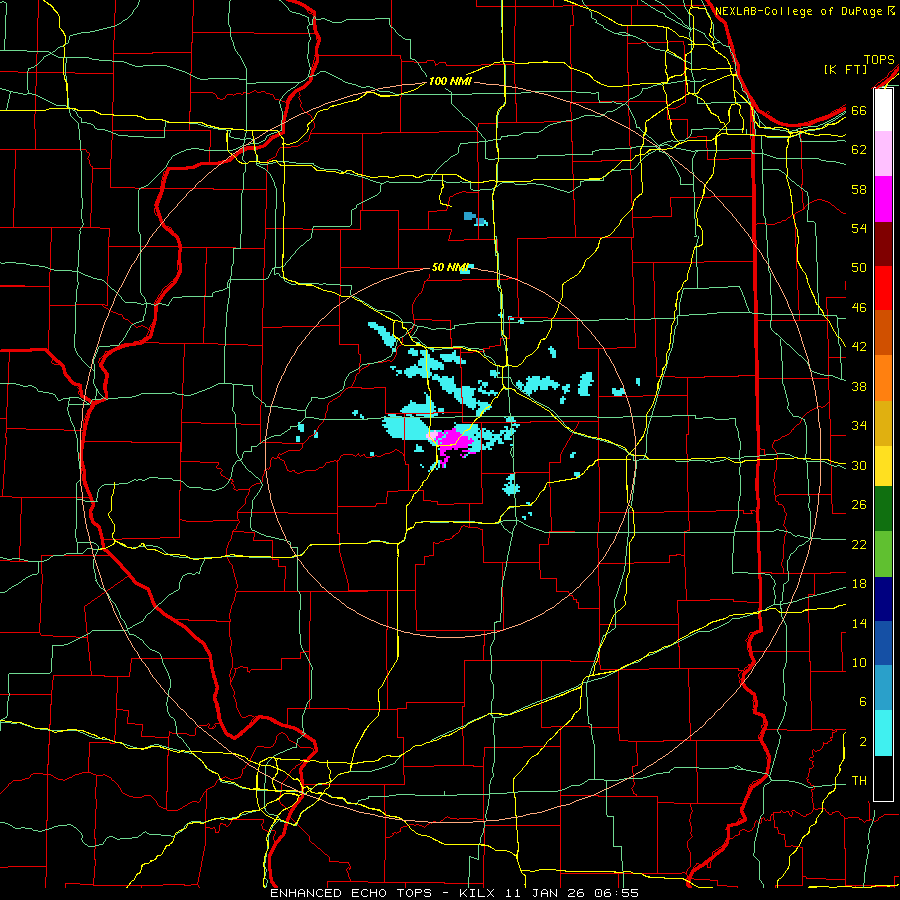
Task: Click the "NEXLAB-College of DuPage" credit text
Action: (x=800, y=11)
